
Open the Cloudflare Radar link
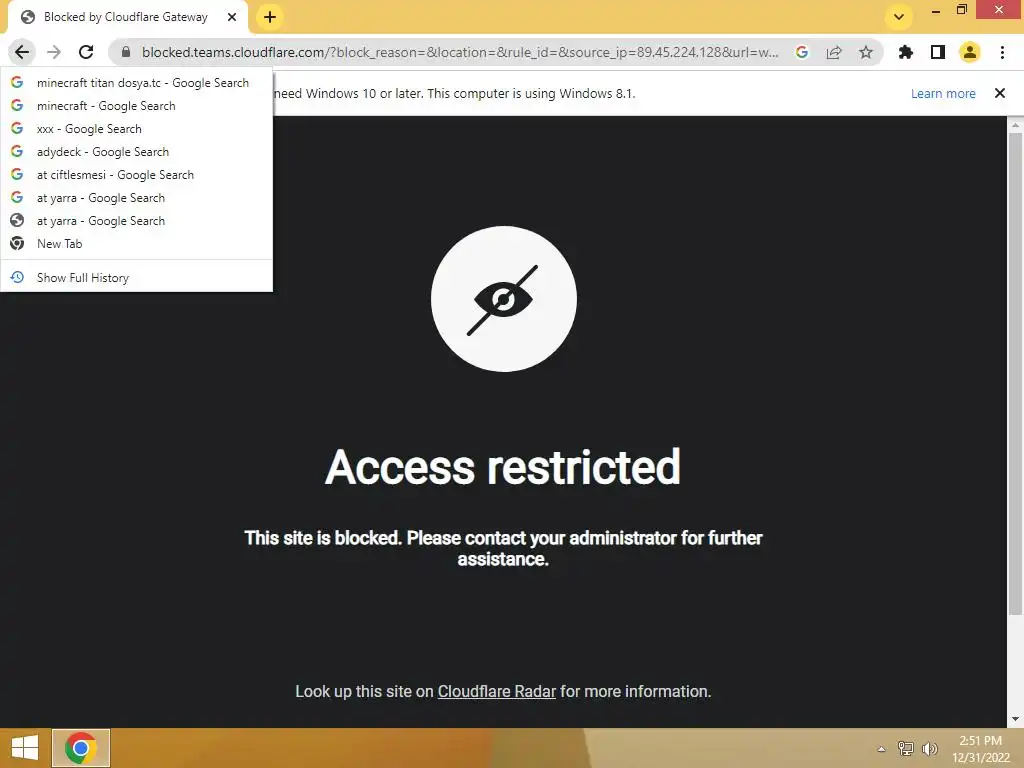tap(496, 692)
